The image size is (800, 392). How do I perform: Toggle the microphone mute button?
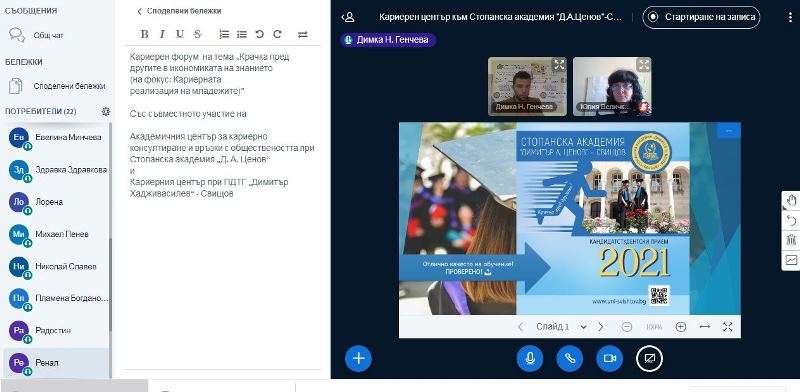530,358
